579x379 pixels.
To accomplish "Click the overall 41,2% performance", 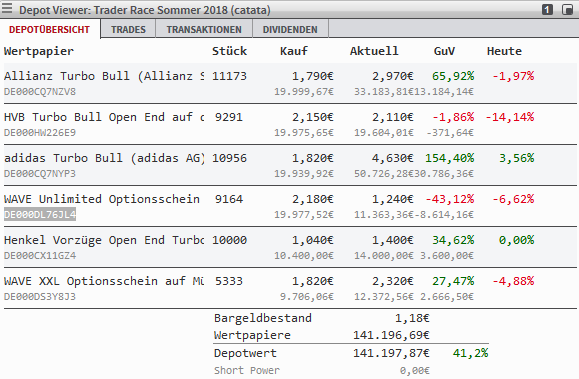I will click(x=471, y=353).
